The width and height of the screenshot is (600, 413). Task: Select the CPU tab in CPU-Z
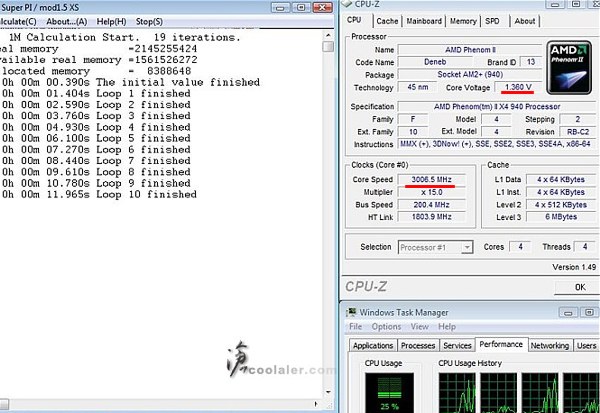point(354,20)
